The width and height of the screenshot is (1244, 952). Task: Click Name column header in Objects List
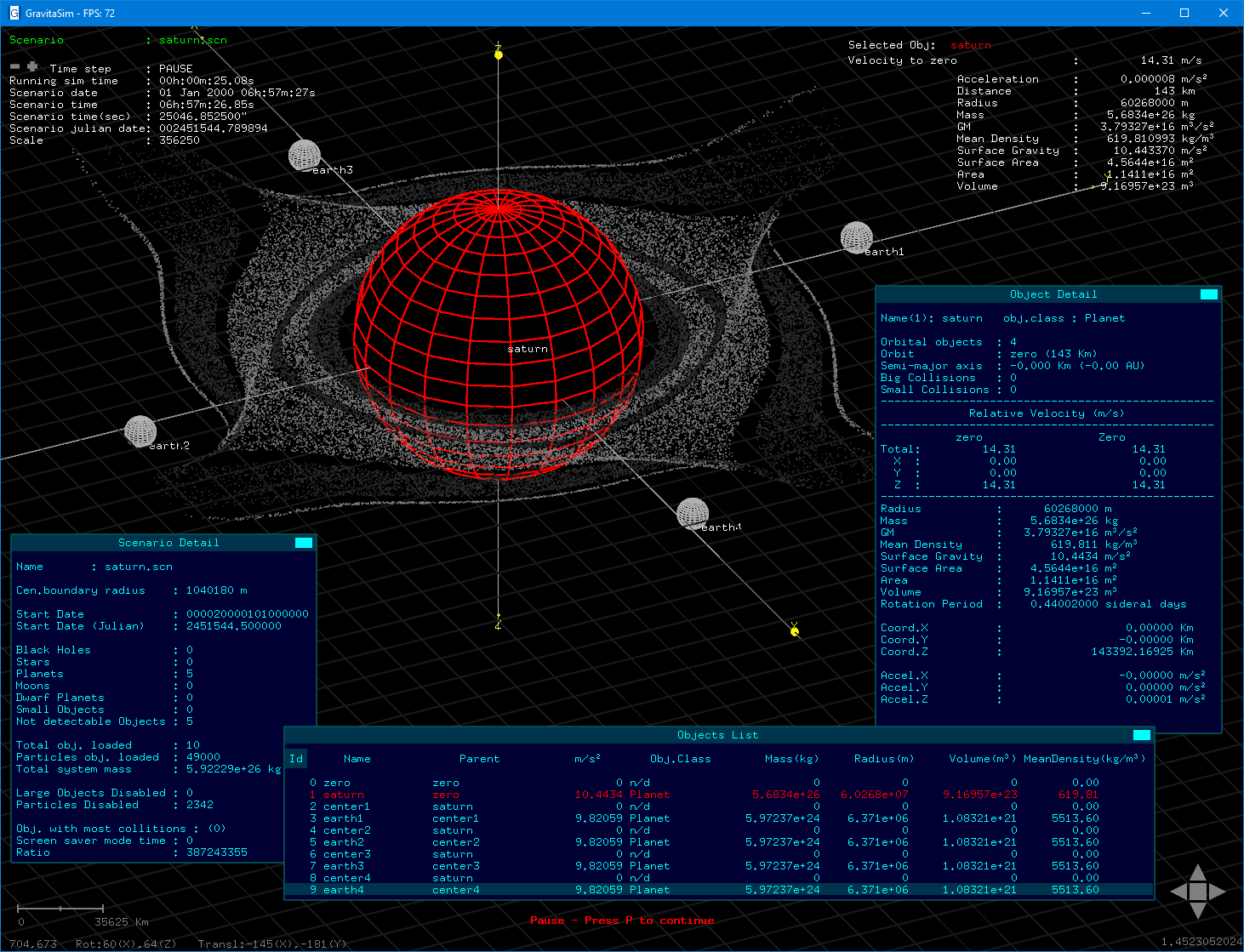(x=357, y=759)
